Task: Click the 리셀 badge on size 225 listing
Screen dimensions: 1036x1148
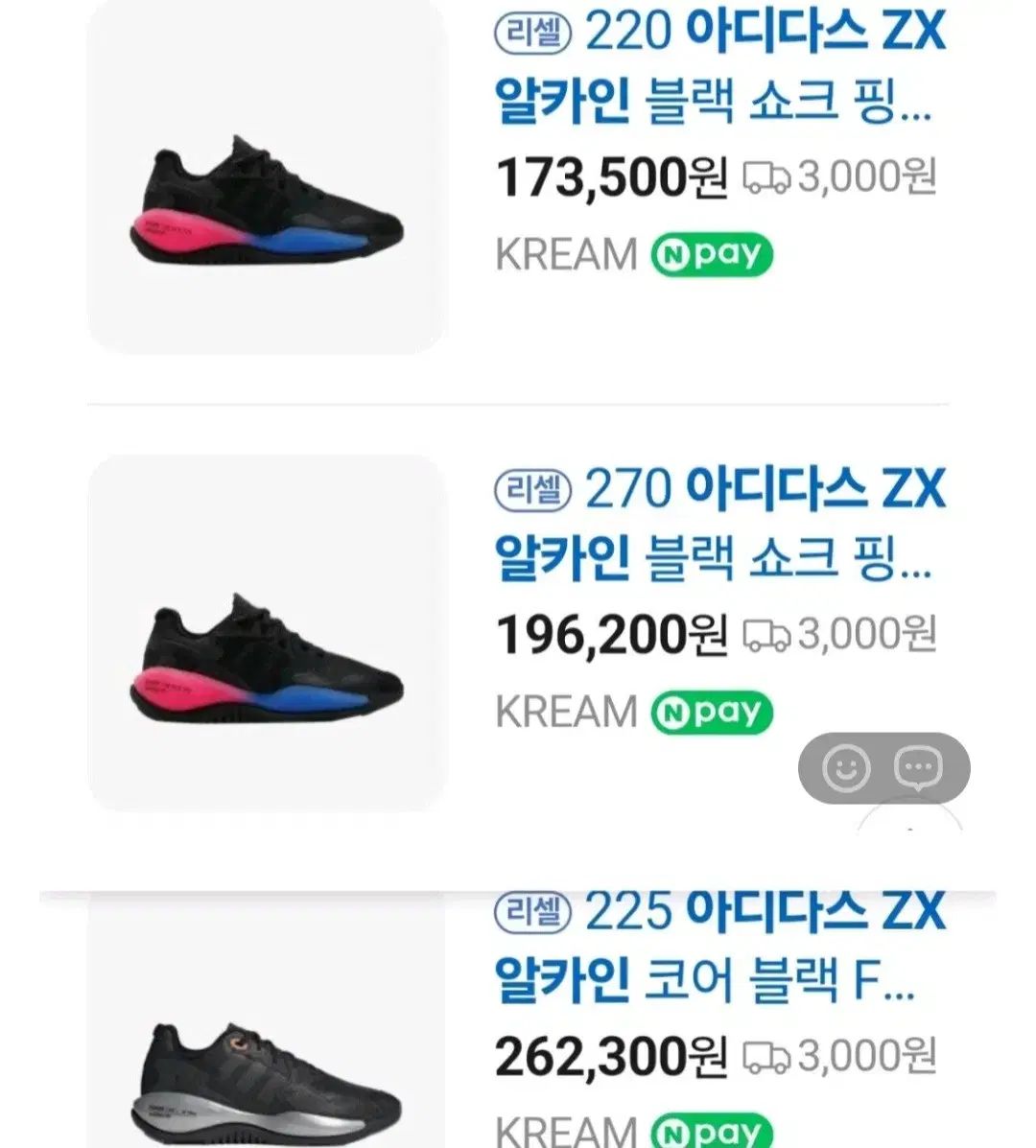Action: tap(532, 911)
